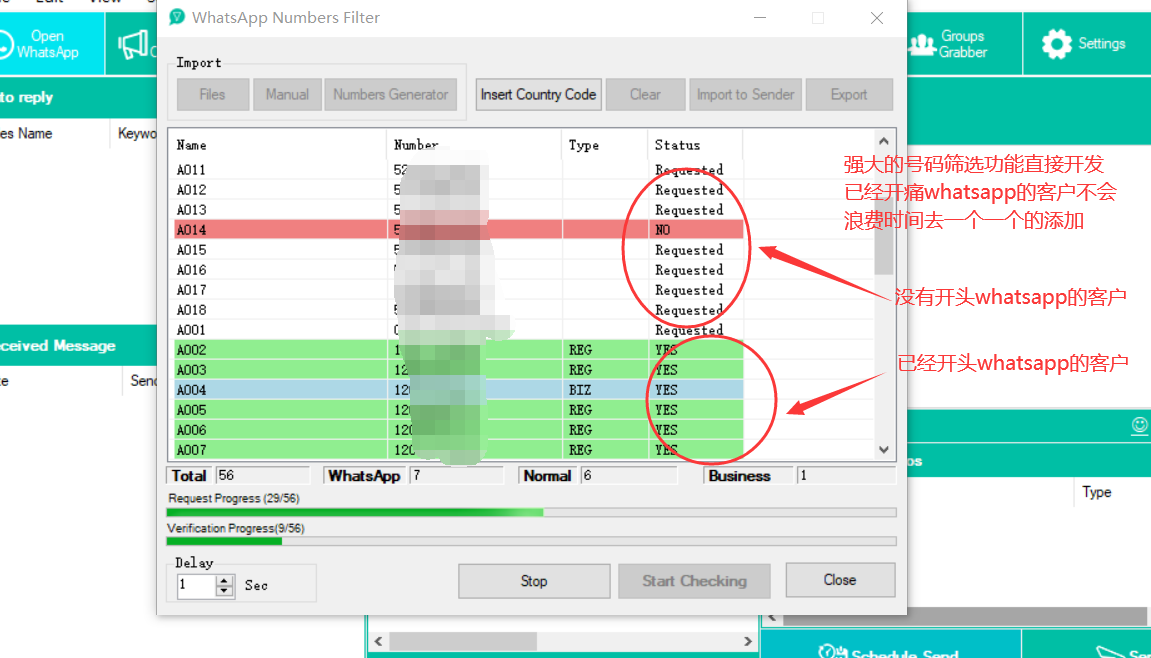Viewport: 1151px width, 658px height.
Task: Stop the number checking process
Action: coord(534,581)
